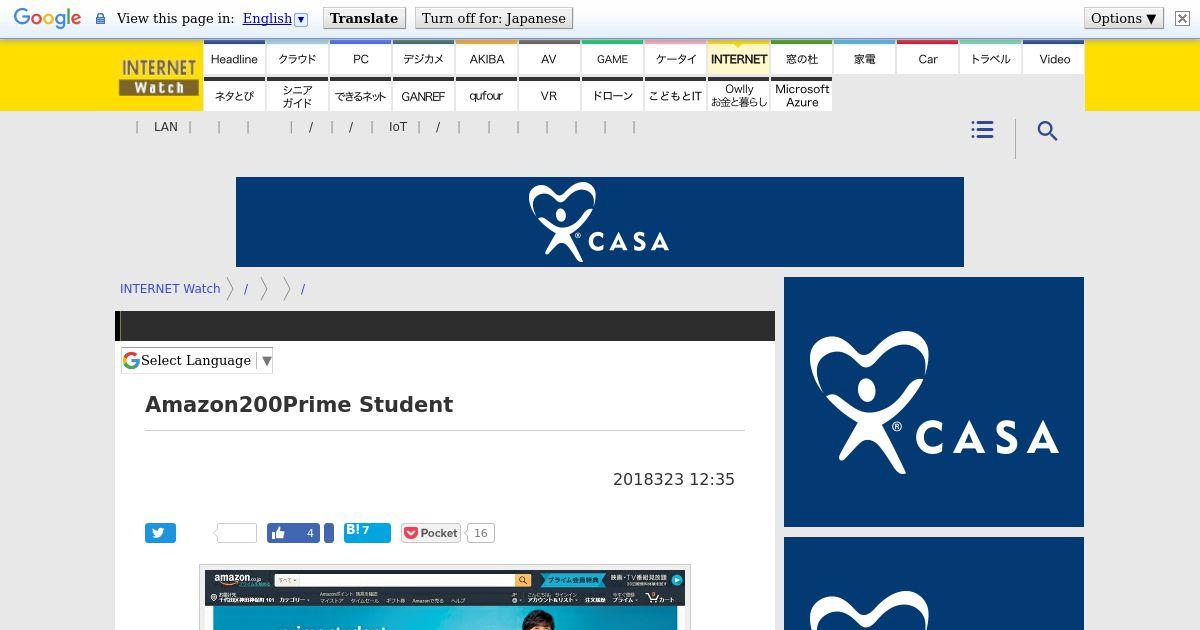Click the square CASA sidebar ad
The image size is (1200, 630).
[934, 402]
